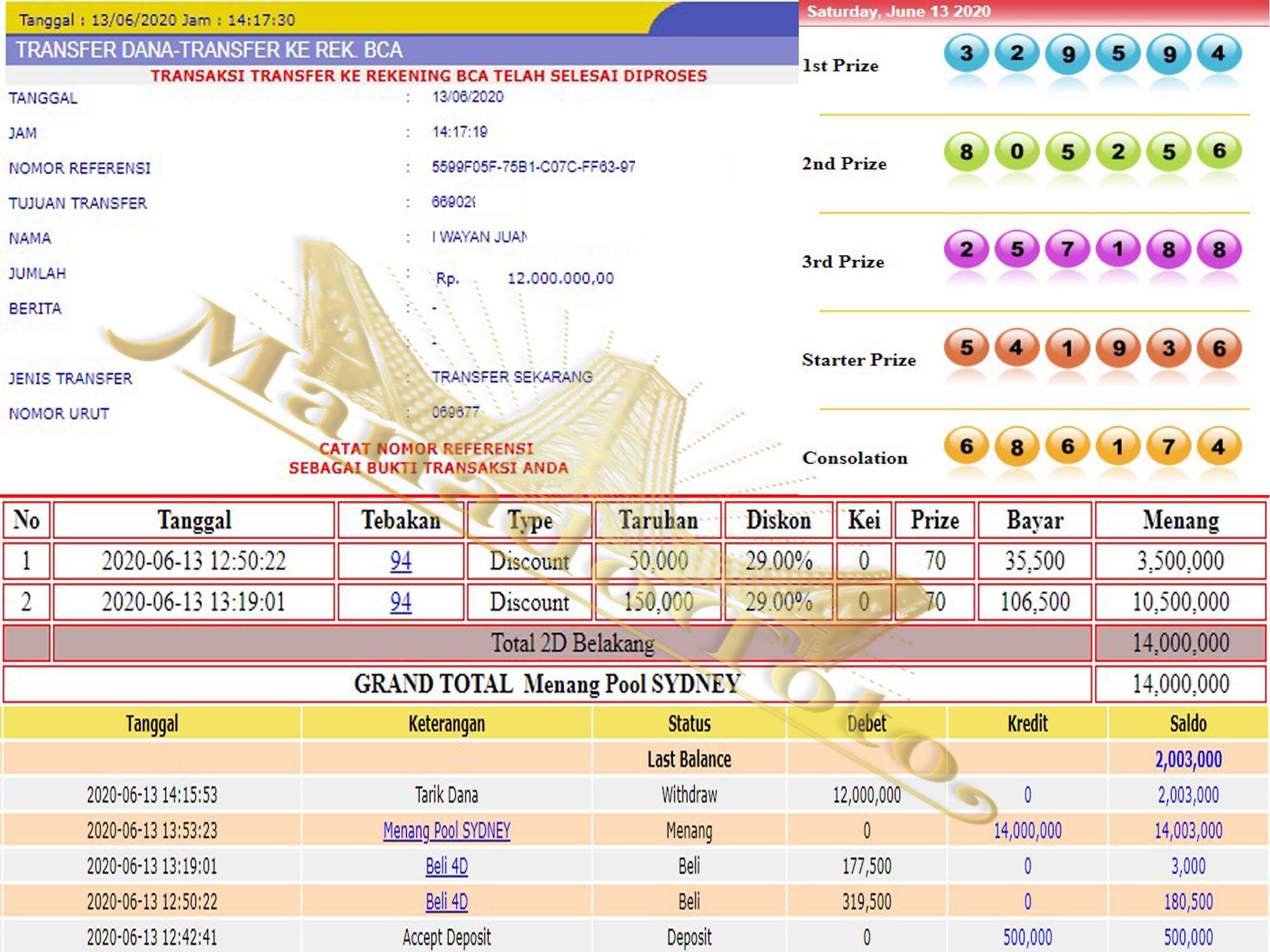The height and width of the screenshot is (952, 1270).
Task: Click the first 94 link in the Tebakan column
Action: click(401, 560)
